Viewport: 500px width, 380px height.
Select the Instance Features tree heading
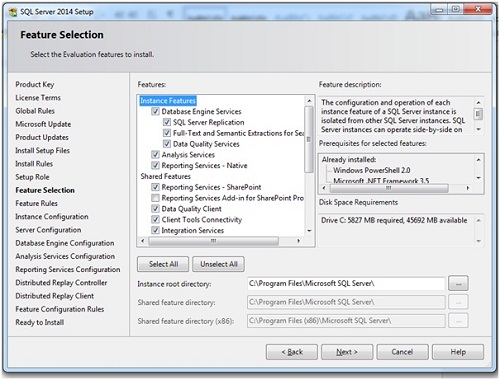point(168,101)
